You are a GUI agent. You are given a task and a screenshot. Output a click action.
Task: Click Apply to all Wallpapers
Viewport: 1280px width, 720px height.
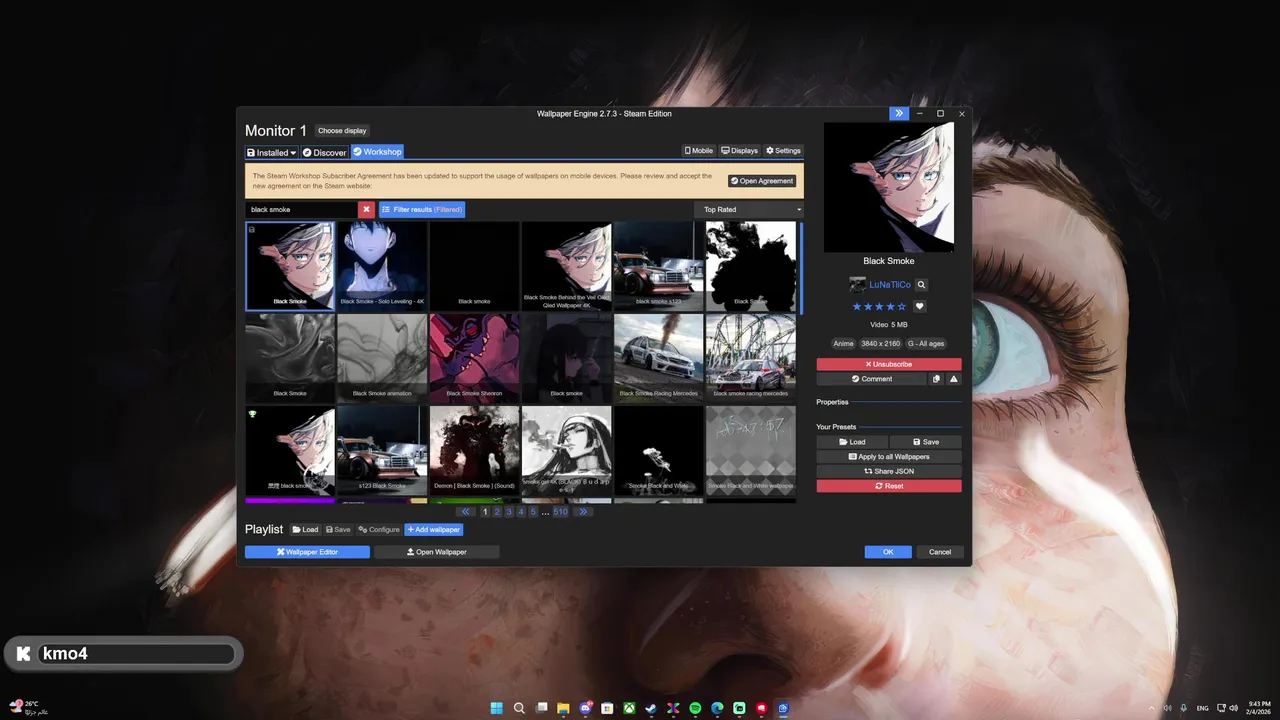[x=889, y=457]
